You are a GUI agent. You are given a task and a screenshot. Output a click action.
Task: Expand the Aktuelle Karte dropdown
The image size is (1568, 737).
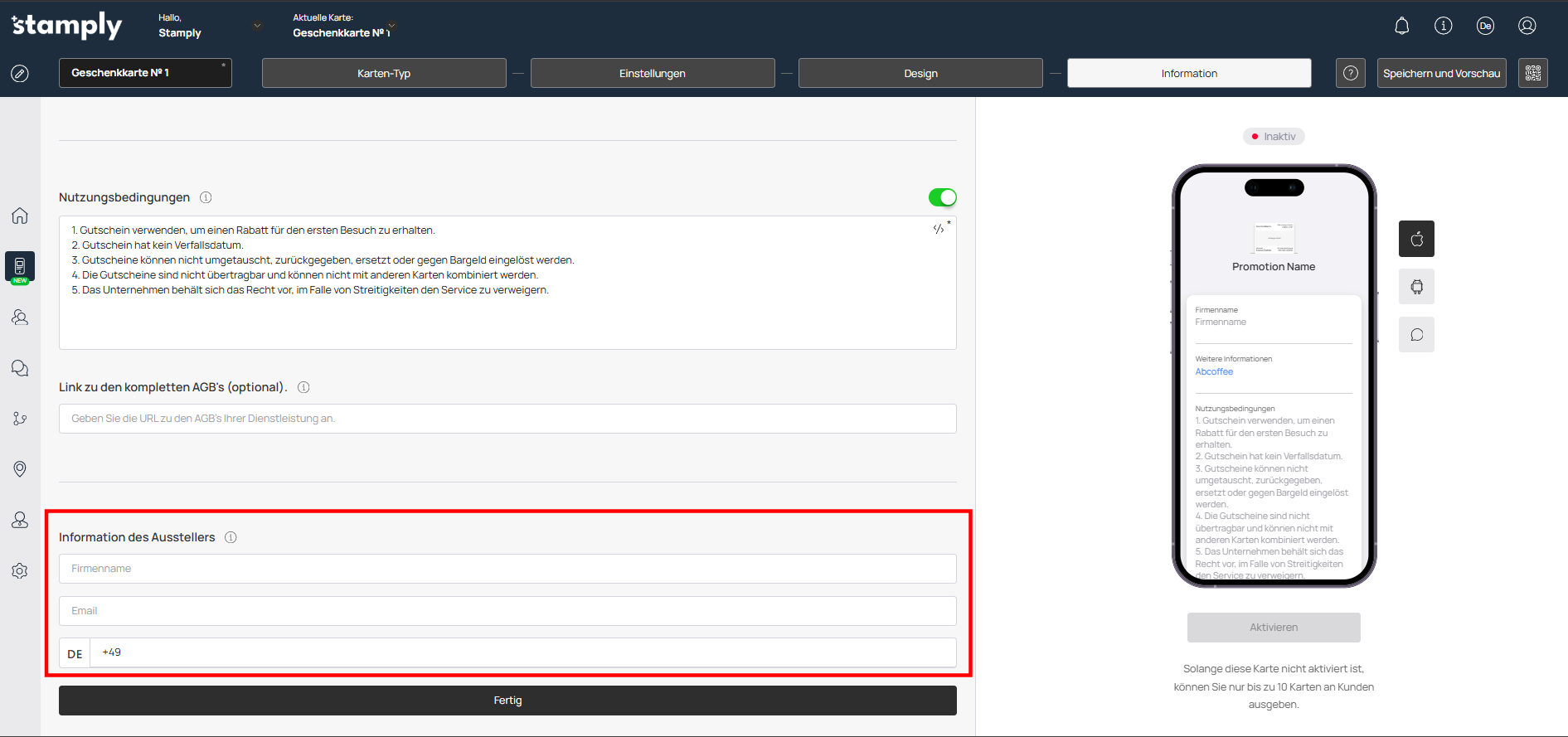pos(391,26)
